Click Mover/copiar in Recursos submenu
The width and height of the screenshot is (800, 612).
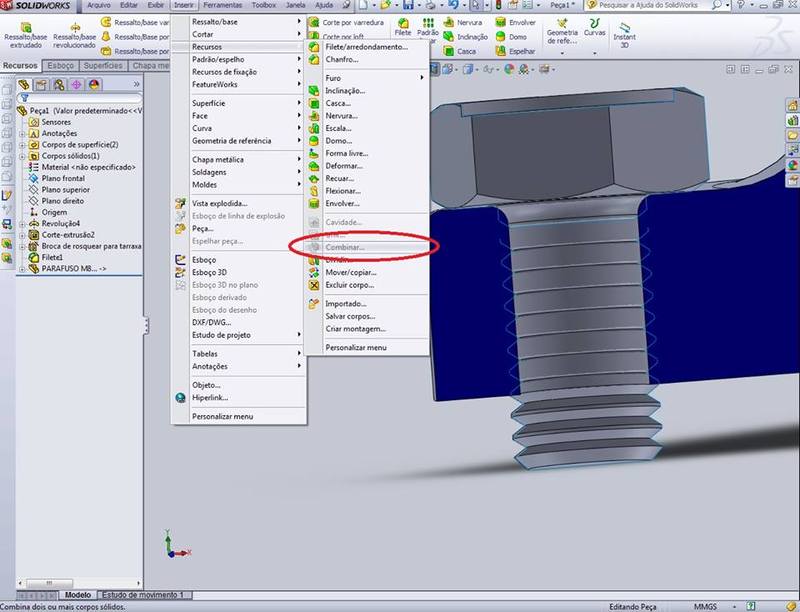pos(351,272)
